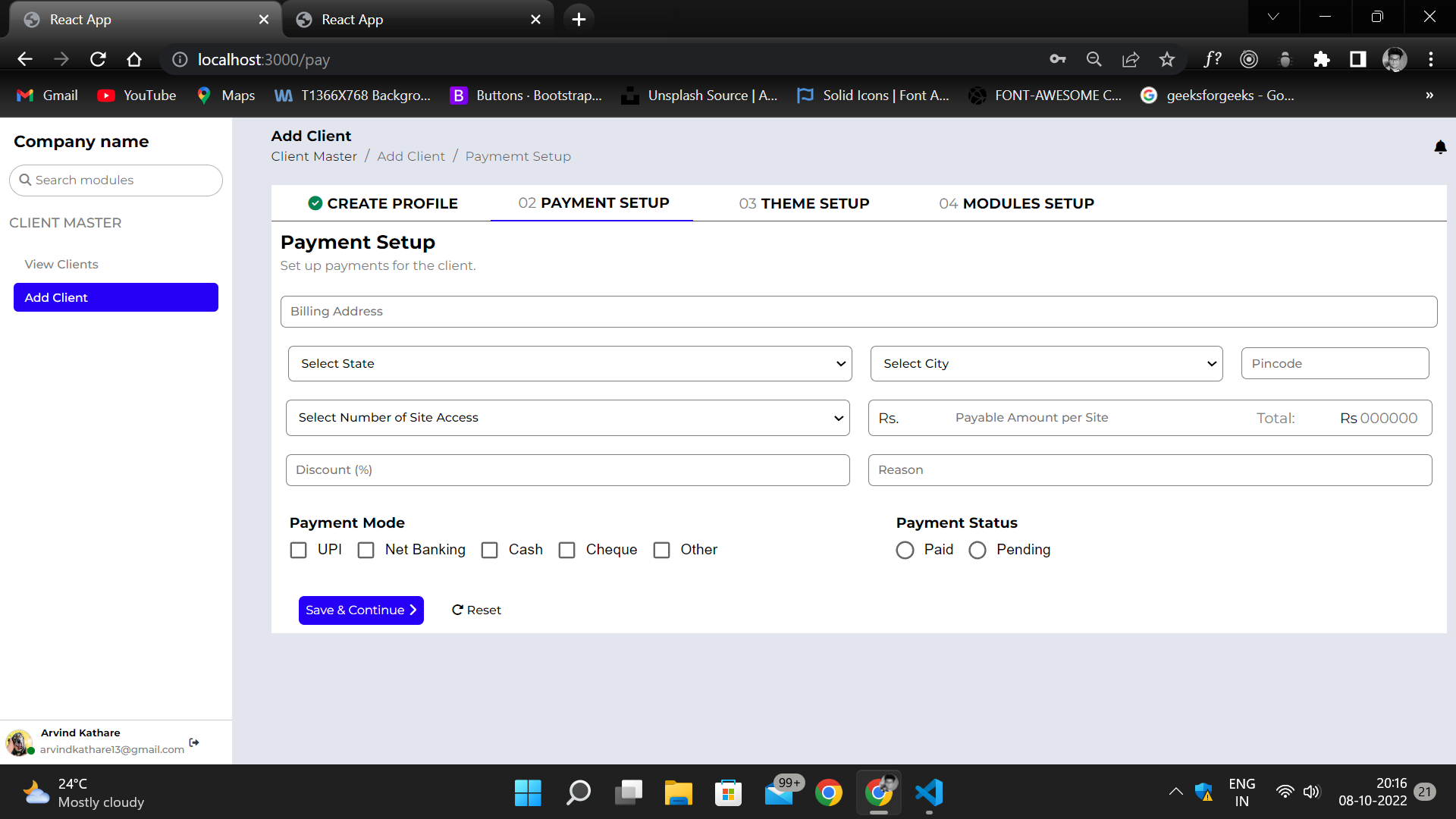Image resolution: width=1456 pixels, height=819 pixels.
Task: Switch to Payment Setup tab
Action: pos(593,203)
